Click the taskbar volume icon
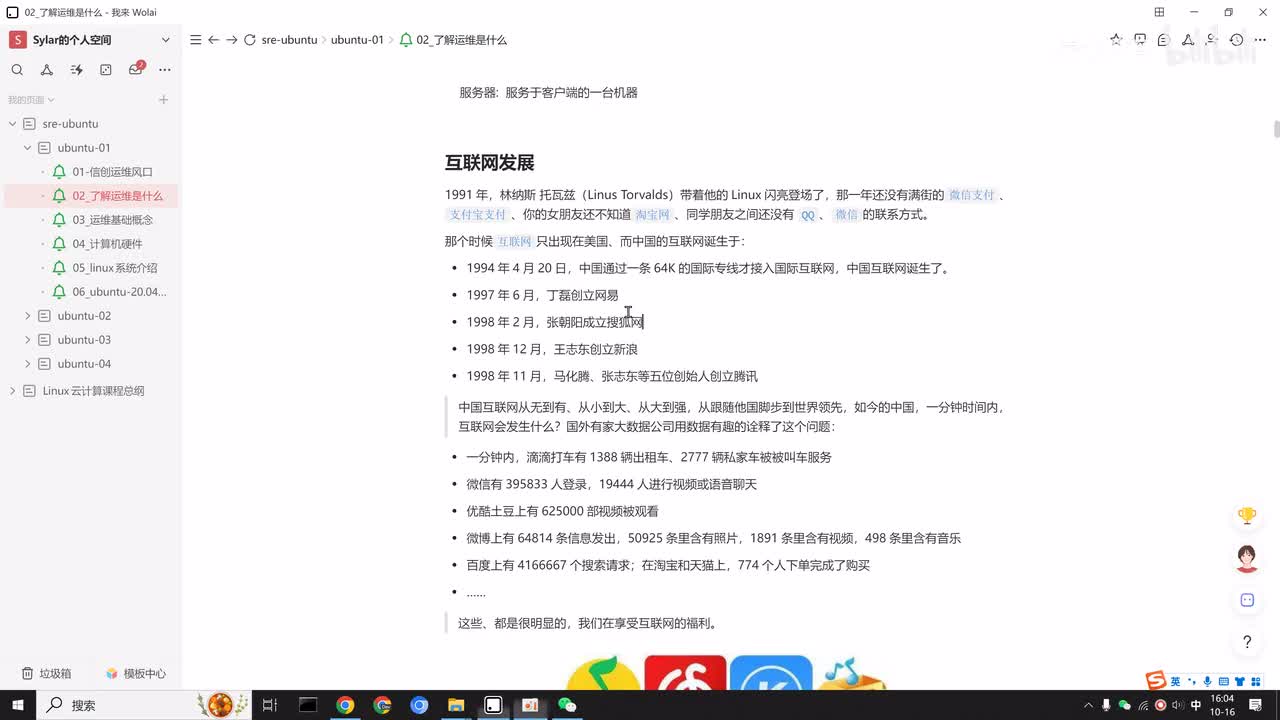The width and height of the screenshot is (1280, 720). click(1178, 705)
